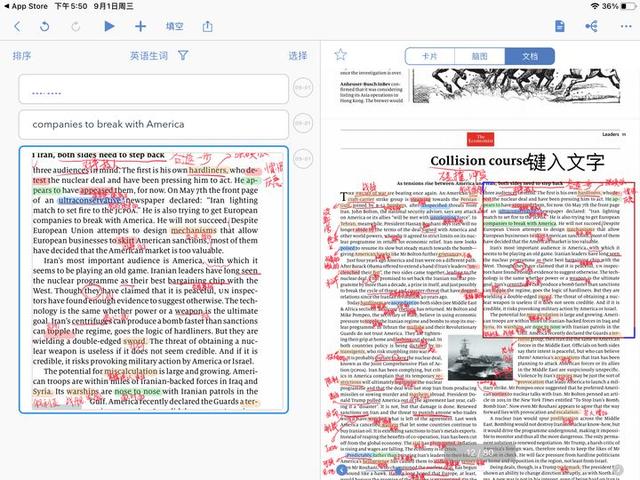640x480 pixels.
Task: Open the share/export icon
Action: pos(207,27)
